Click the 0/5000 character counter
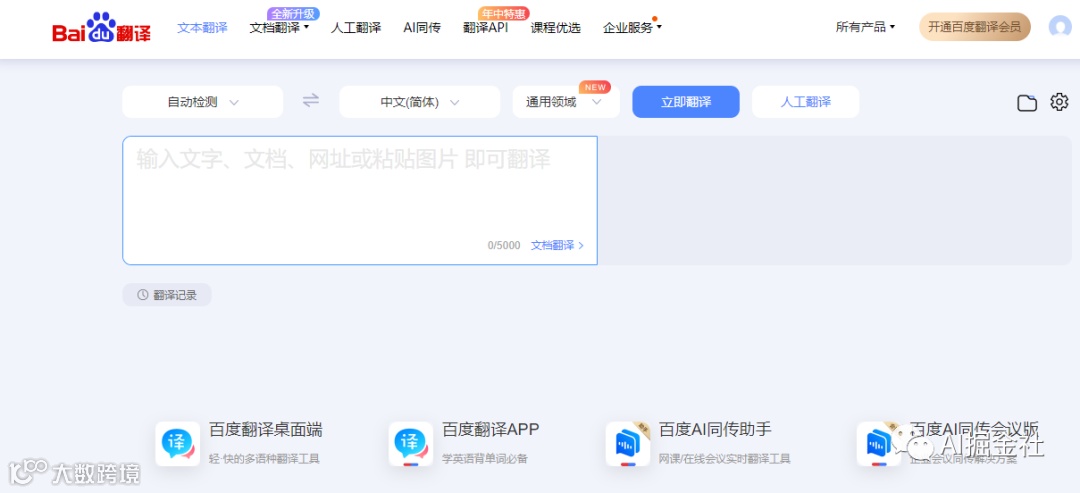Image resolution: width=1080 pixels, height=493 pixels. click(x=504, y=245)
